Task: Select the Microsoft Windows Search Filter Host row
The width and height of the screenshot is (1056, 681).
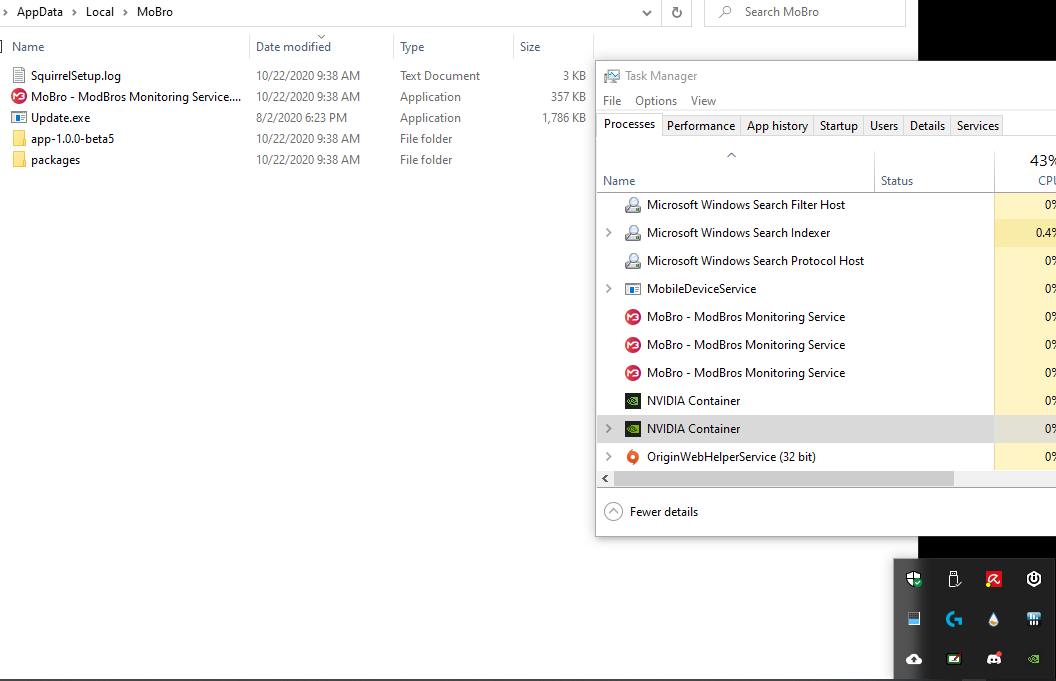Action: pos(826,205)
